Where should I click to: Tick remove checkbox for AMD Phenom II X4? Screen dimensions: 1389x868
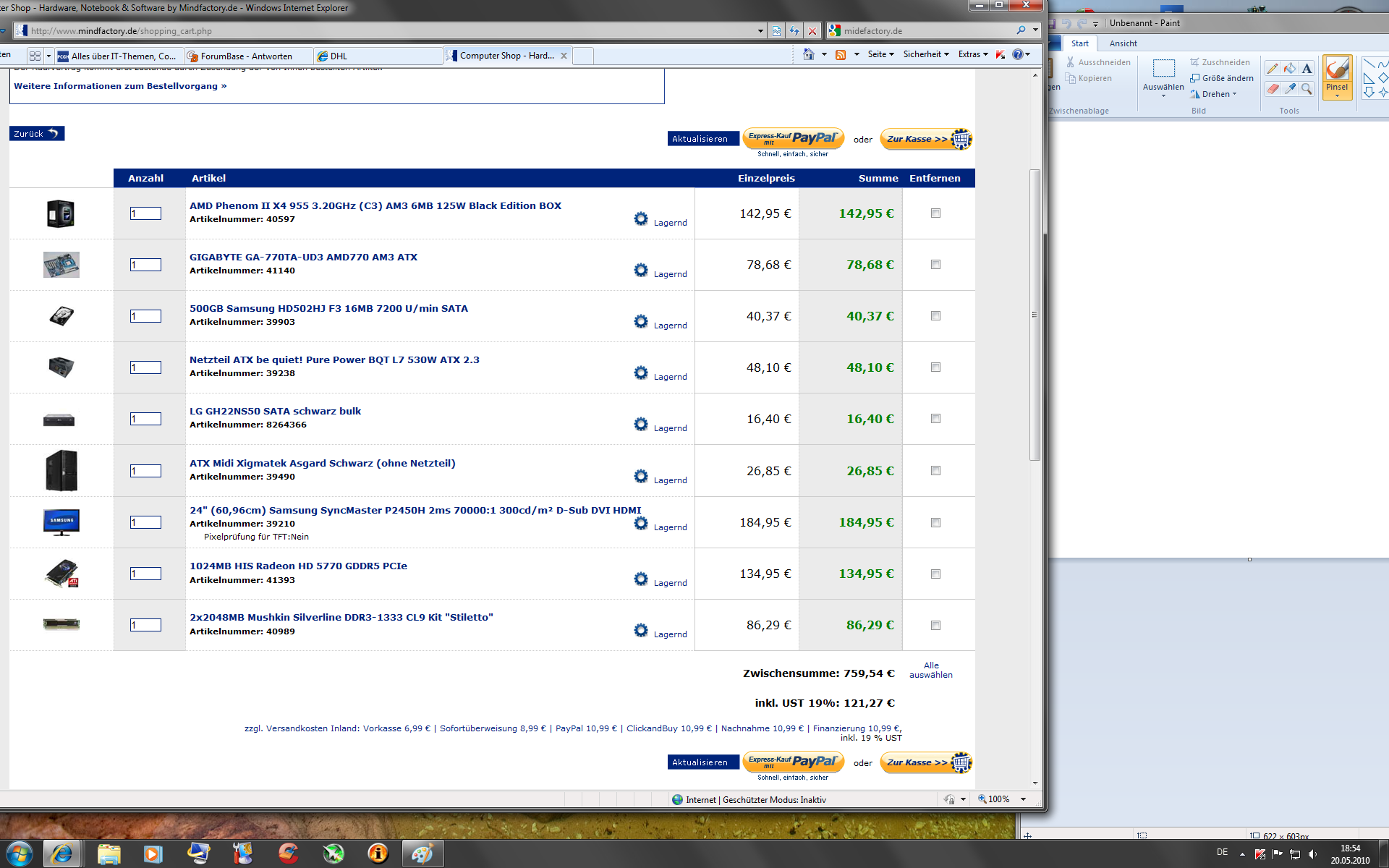tap(935, 213)
